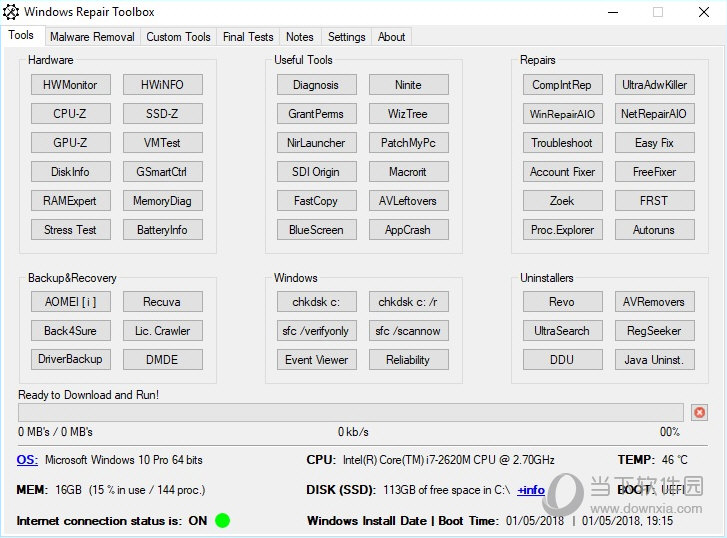Run NetRepairAIO
The image size is (727, 538).
click(x=655, y=114)
